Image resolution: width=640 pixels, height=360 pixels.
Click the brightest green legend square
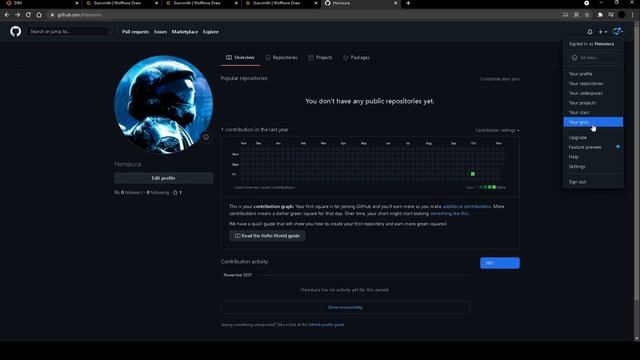coord(494,187)
